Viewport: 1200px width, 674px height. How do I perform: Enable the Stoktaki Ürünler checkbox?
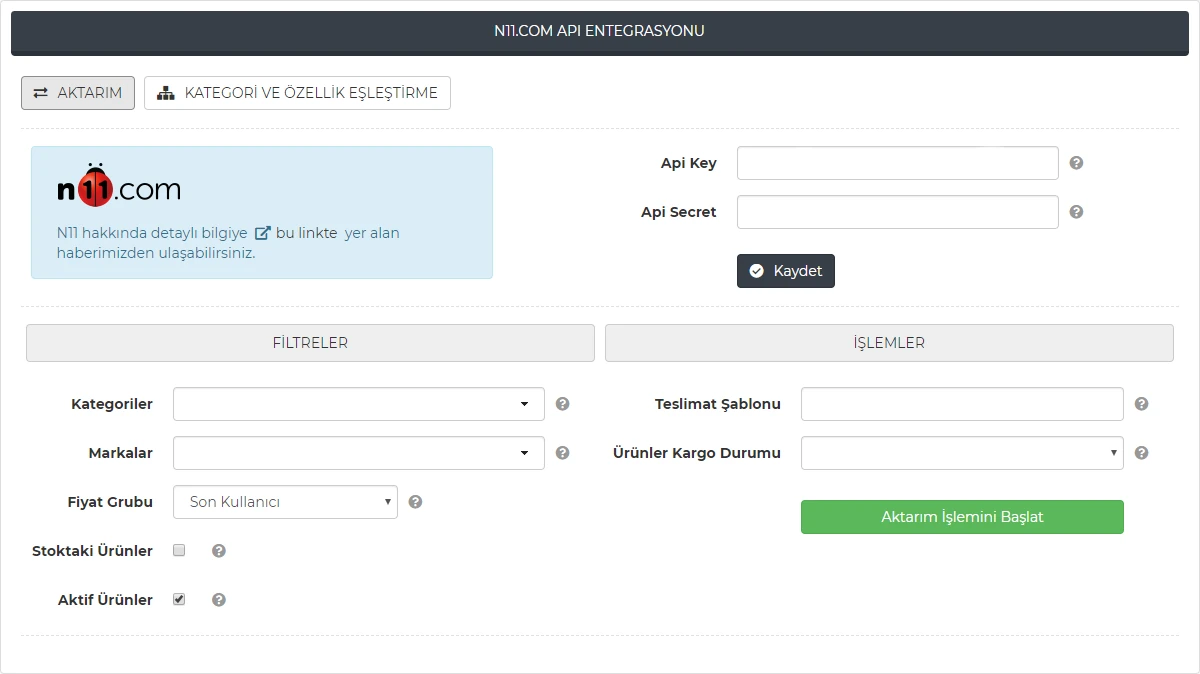(x=179, y=550)
